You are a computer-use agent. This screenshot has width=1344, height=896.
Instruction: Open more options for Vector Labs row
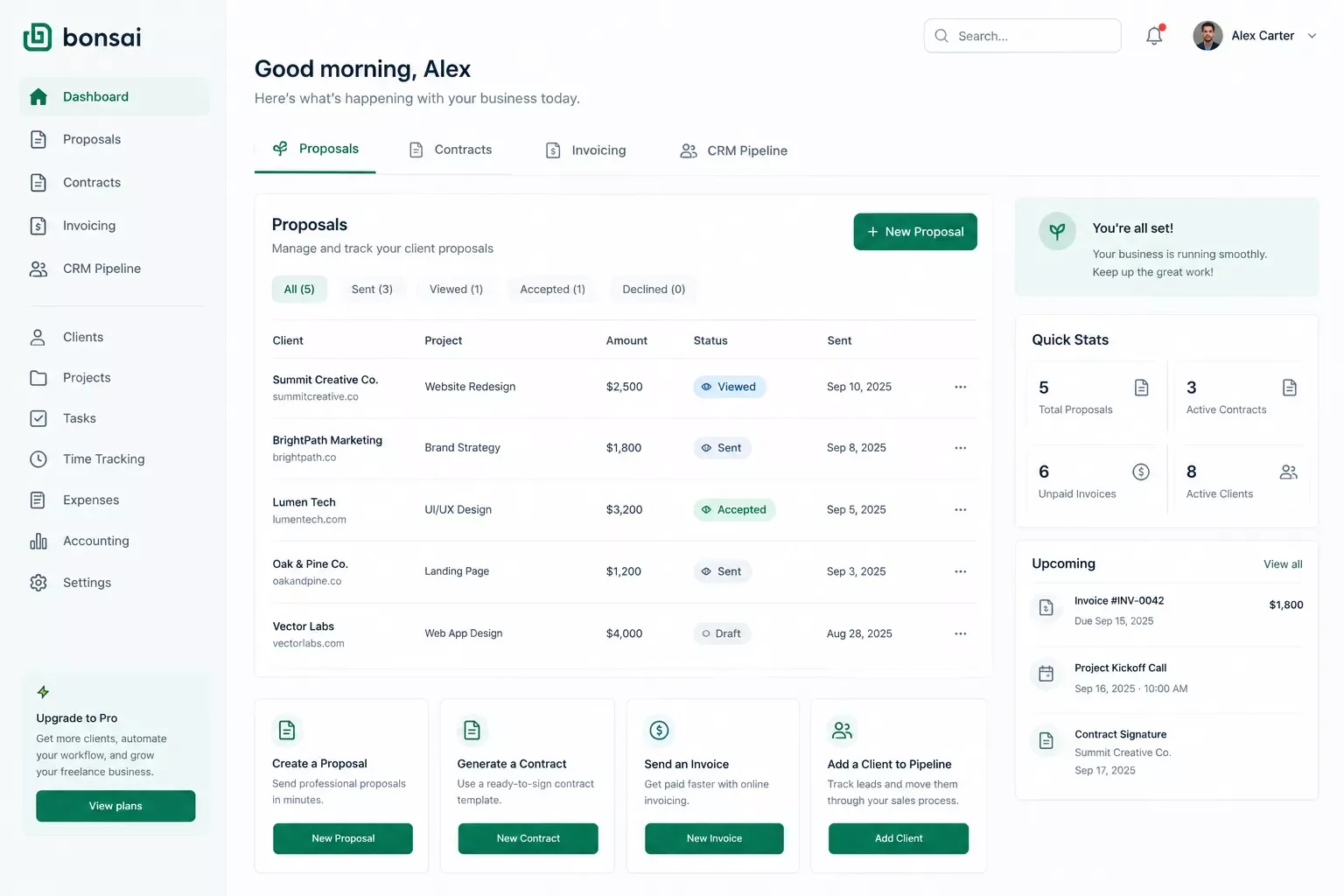pos(960,633)
